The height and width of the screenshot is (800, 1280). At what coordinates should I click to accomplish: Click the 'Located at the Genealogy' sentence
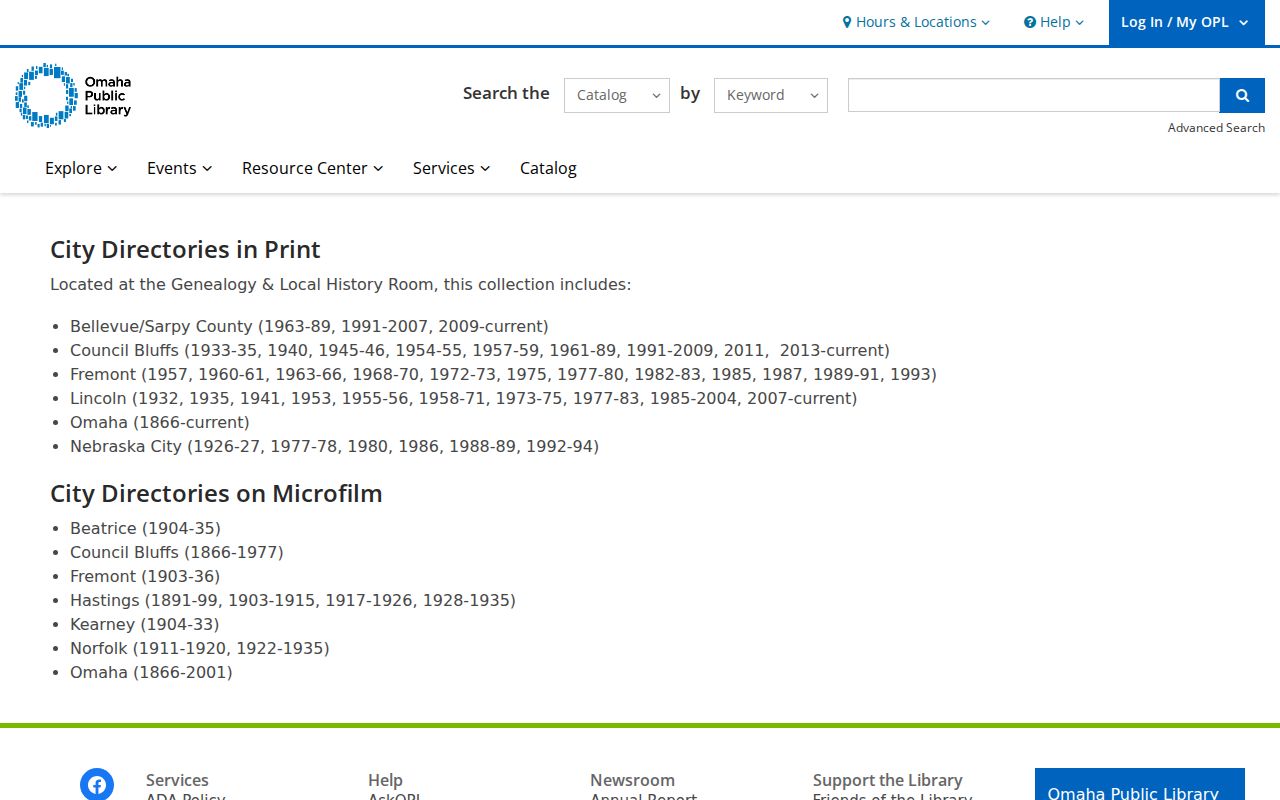coord(341,284)
